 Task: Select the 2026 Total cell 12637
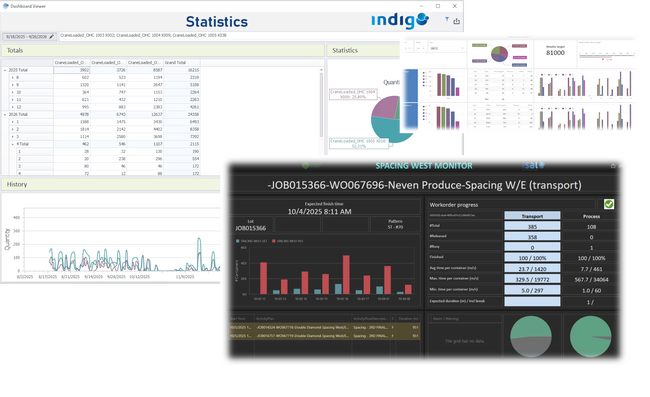[145, 114]
